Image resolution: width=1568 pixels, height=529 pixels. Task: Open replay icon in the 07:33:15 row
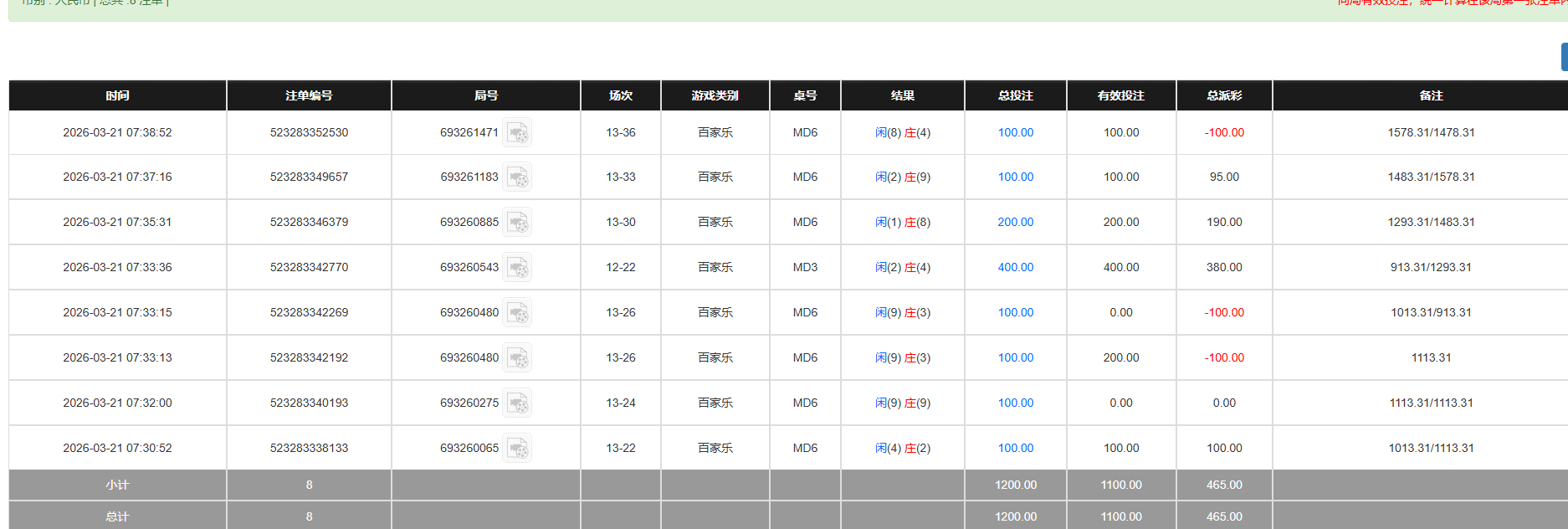(517, 313)
